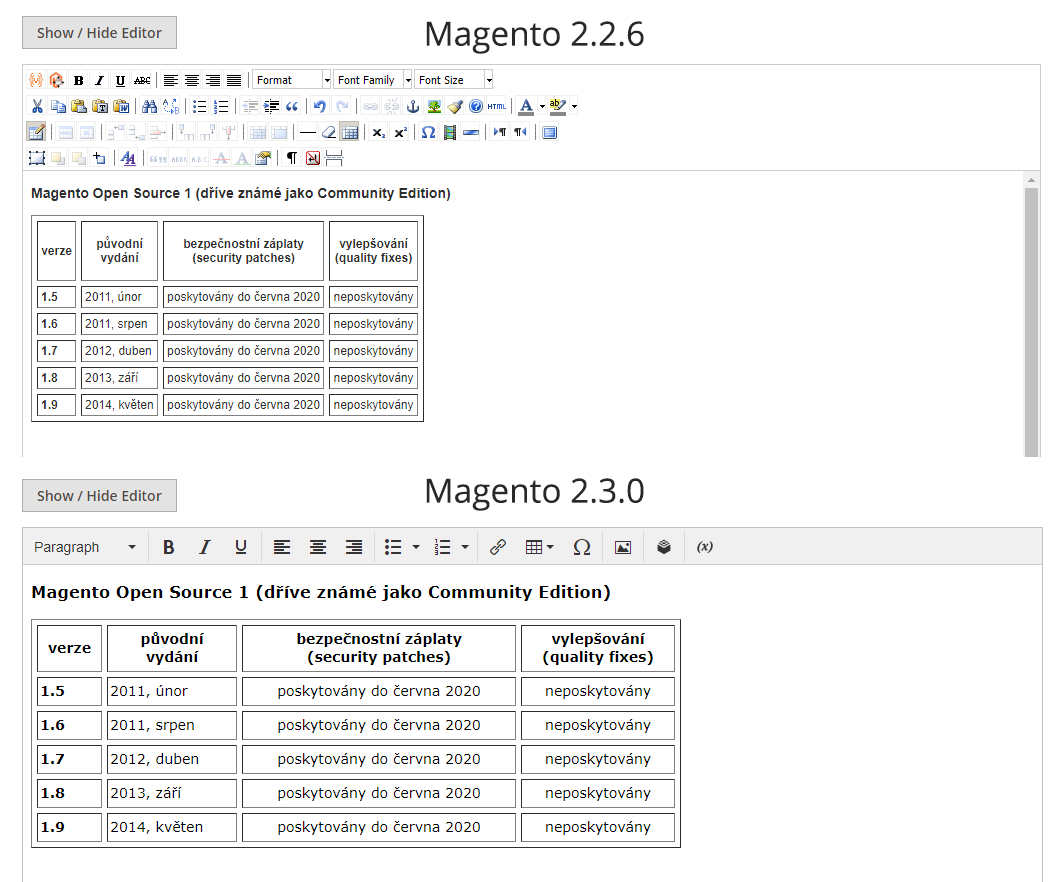Click insert/edit layer pencil icon
This screenshot has width=1063, height=882.
(x=37, y=132)
